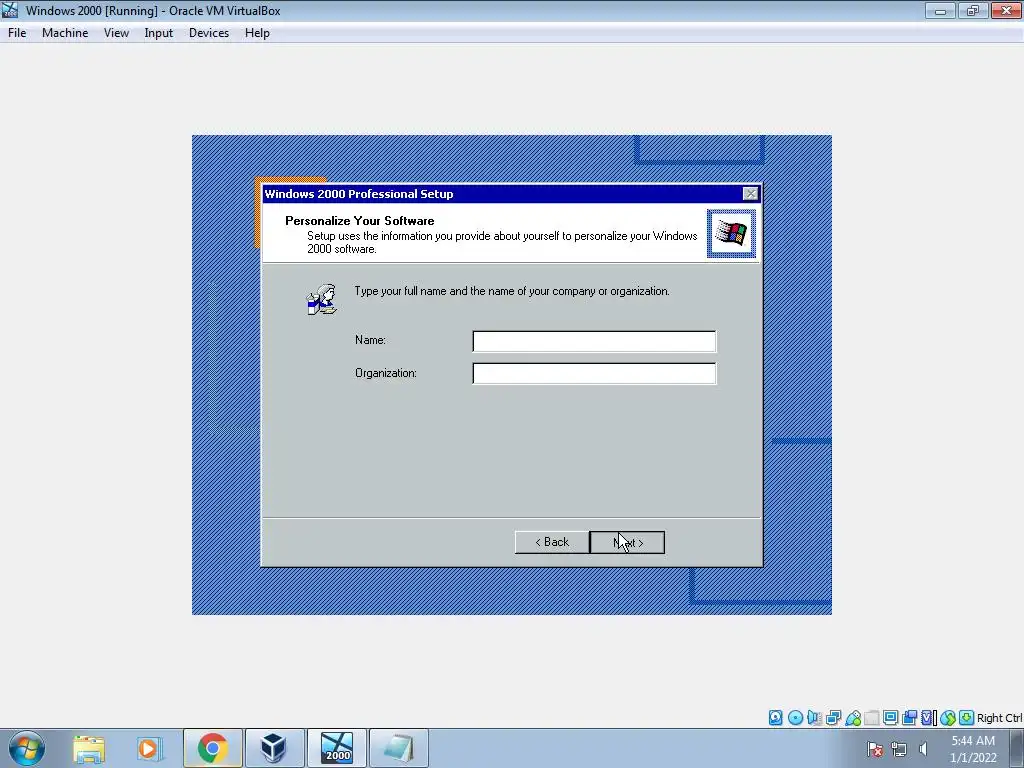Click the Show desktop strip
This screenshot has height=768, width=1024.
1017,748
